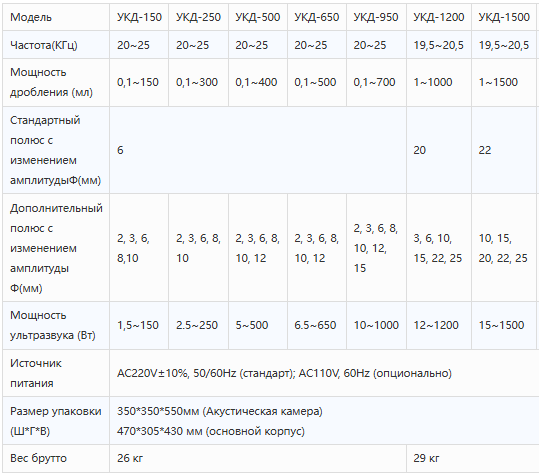Click the УКД-950 model header

click(376, 17)
